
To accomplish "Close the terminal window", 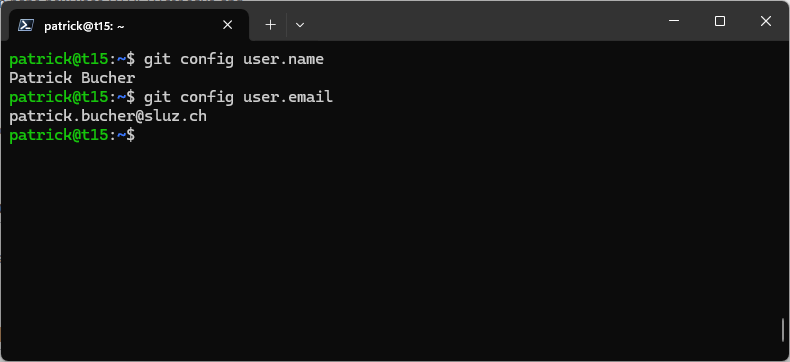I will [766, 21].
